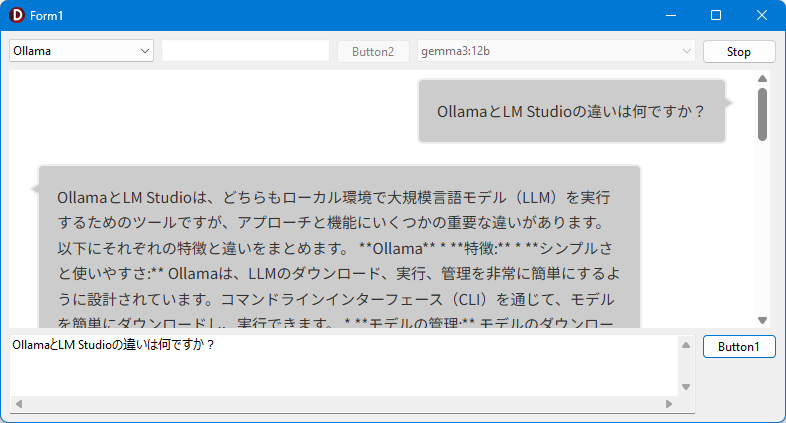Click the chat scrollbar down arrow

pyautogui.click(x=762, y=320)
